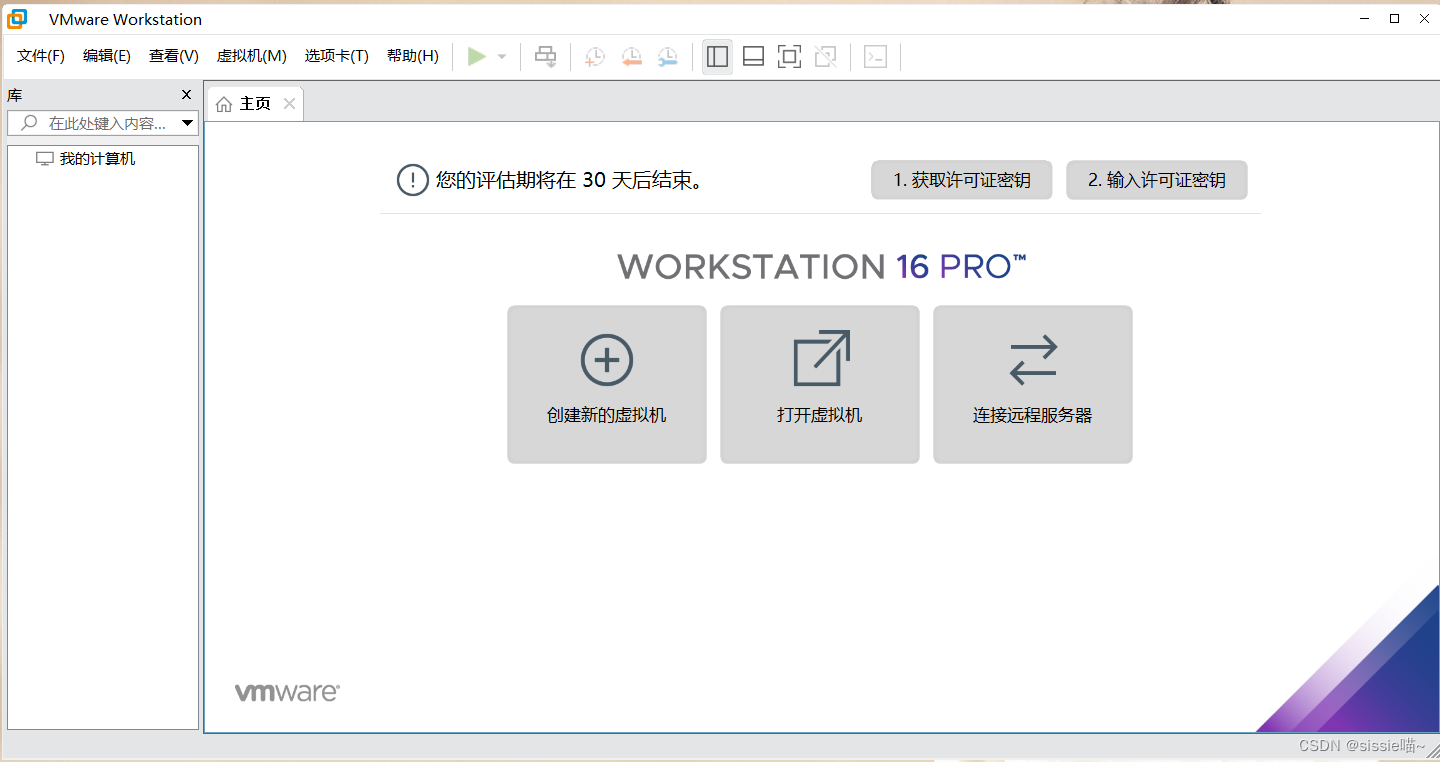Open the Snapshot Manager wrench icon
Viewport: 1440px width, 762px height.
667,57
